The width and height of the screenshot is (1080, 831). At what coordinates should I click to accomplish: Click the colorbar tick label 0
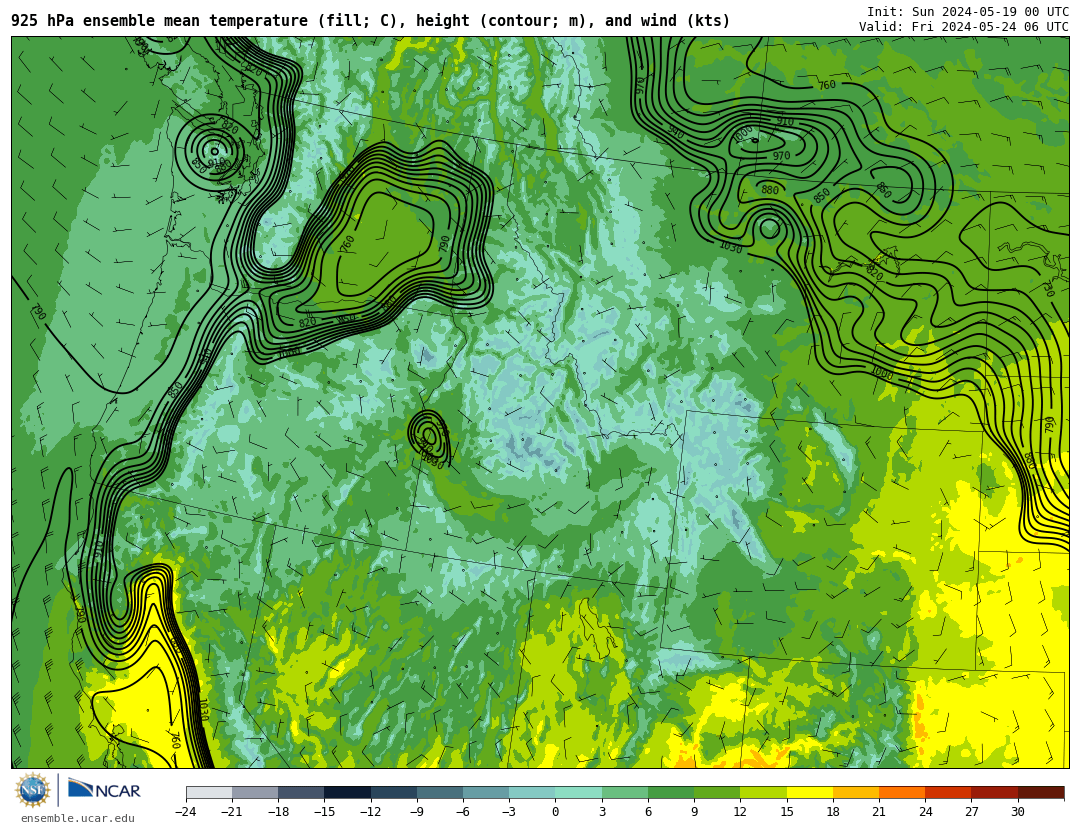(x=555, y=812)
